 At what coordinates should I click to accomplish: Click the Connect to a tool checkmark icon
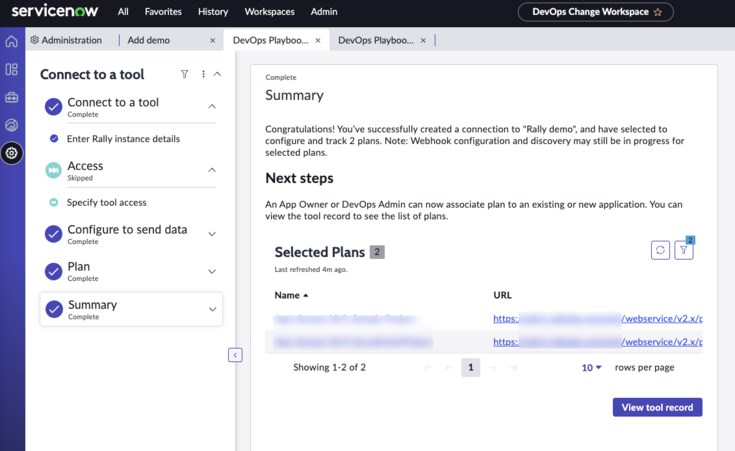click(x=53, y=106)
